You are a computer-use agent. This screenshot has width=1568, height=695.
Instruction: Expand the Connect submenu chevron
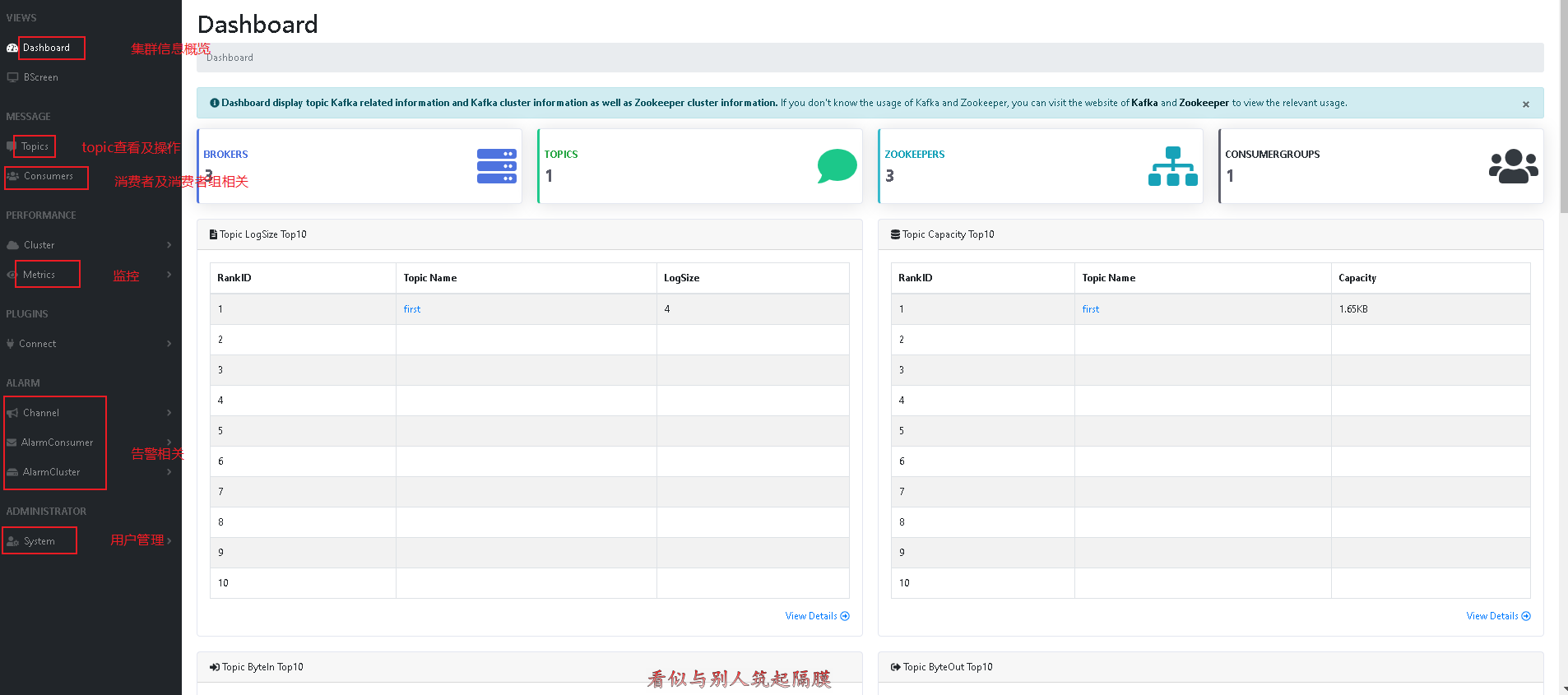click(x=169, y=344)
